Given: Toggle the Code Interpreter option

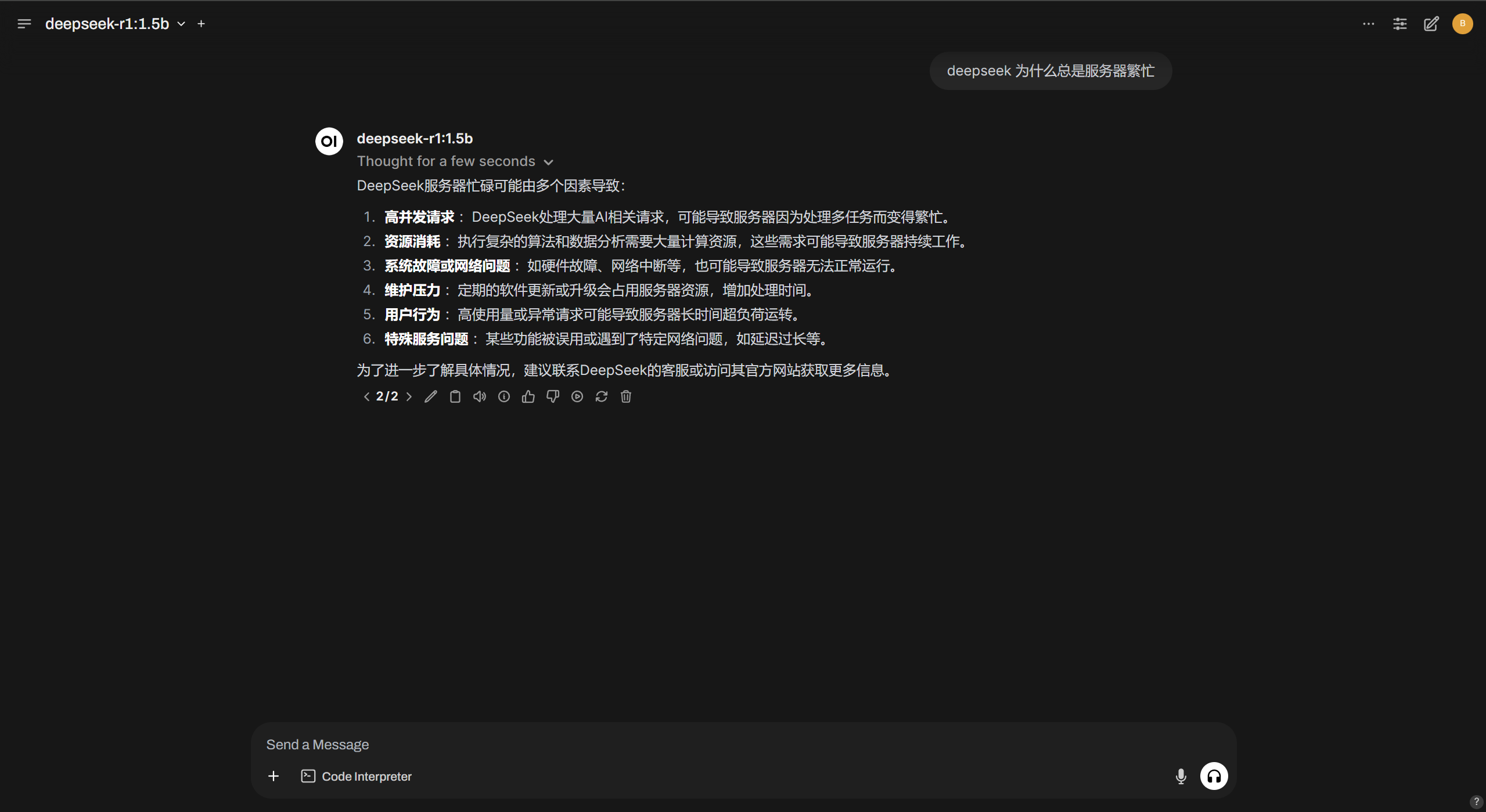Looking at the screenshot, I should (x=357, y=776).
